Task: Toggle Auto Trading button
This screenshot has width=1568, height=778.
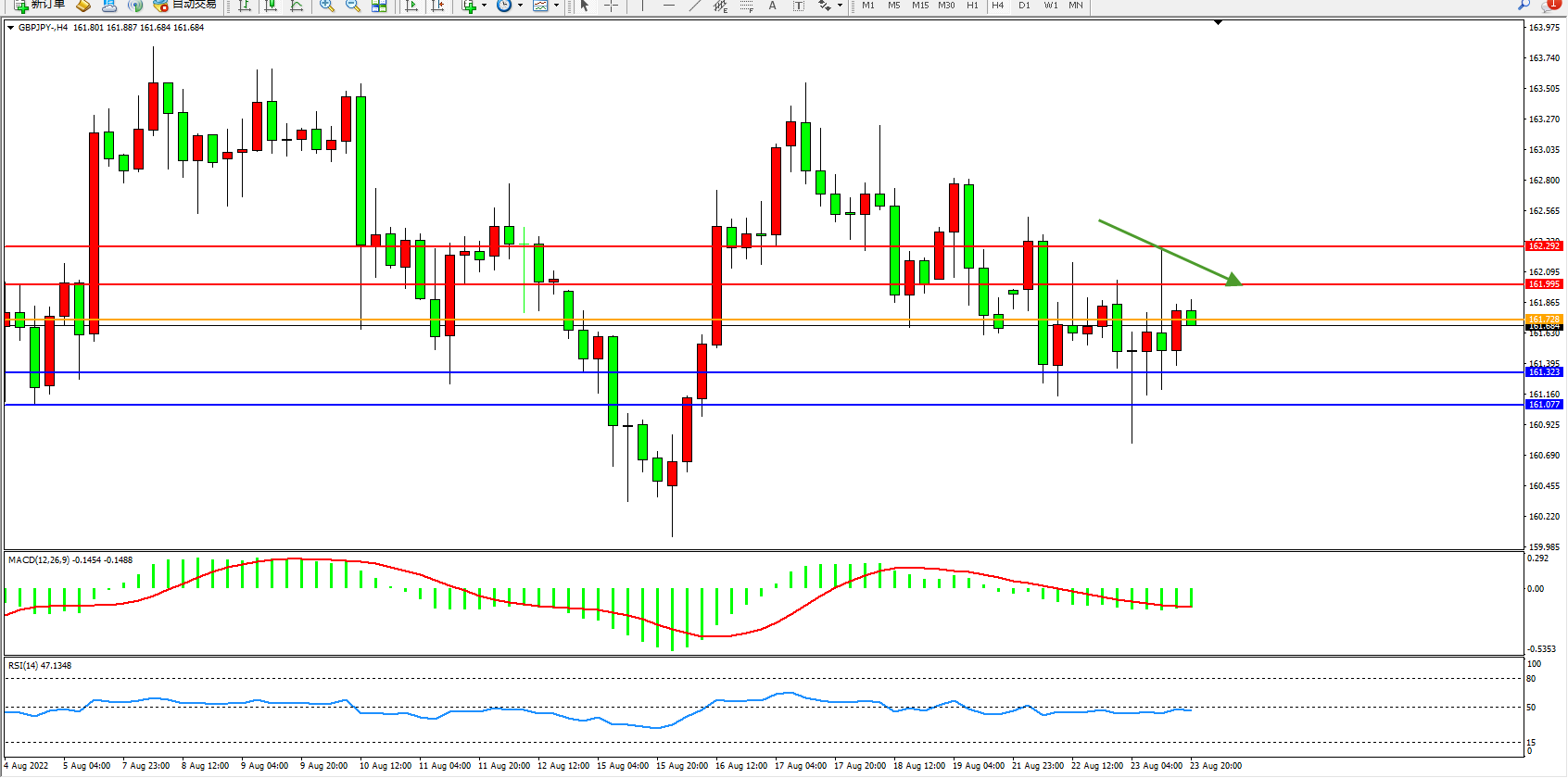Action: tap(185, 5)
